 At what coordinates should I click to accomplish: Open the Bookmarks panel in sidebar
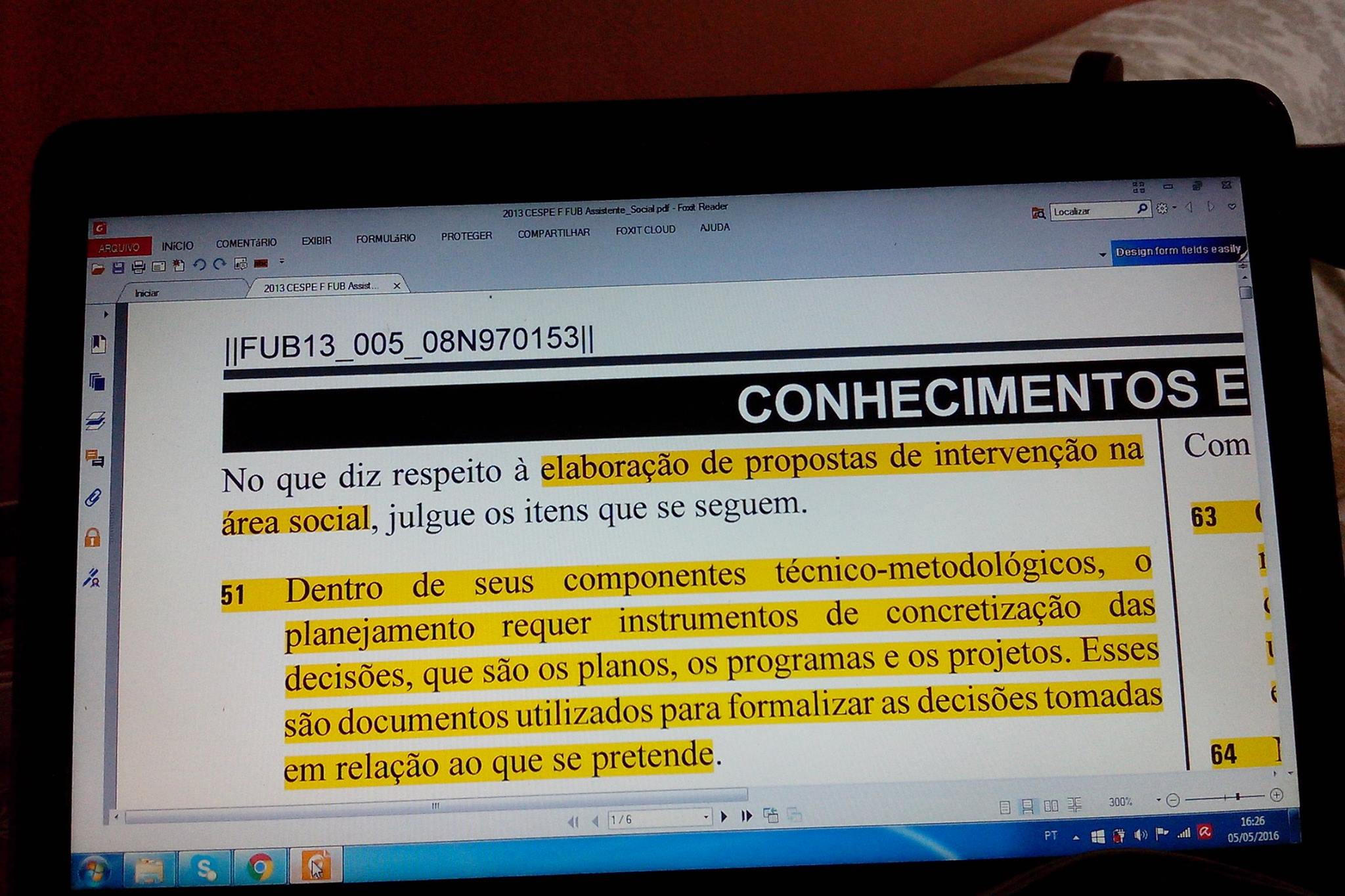(99, 344)
